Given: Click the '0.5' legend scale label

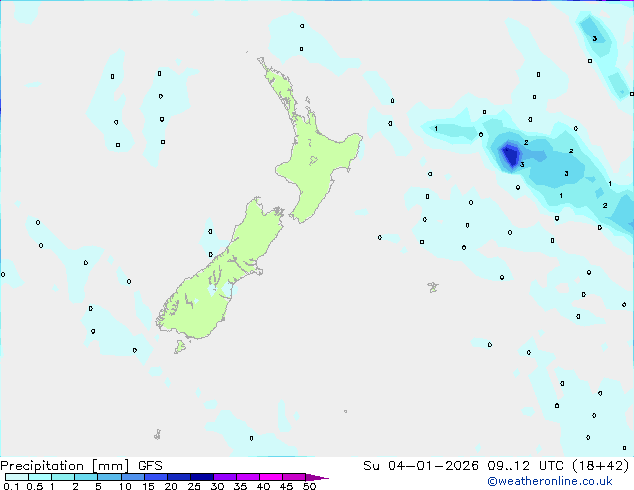Looking at the screenshot, I should (x=35, y=486).
